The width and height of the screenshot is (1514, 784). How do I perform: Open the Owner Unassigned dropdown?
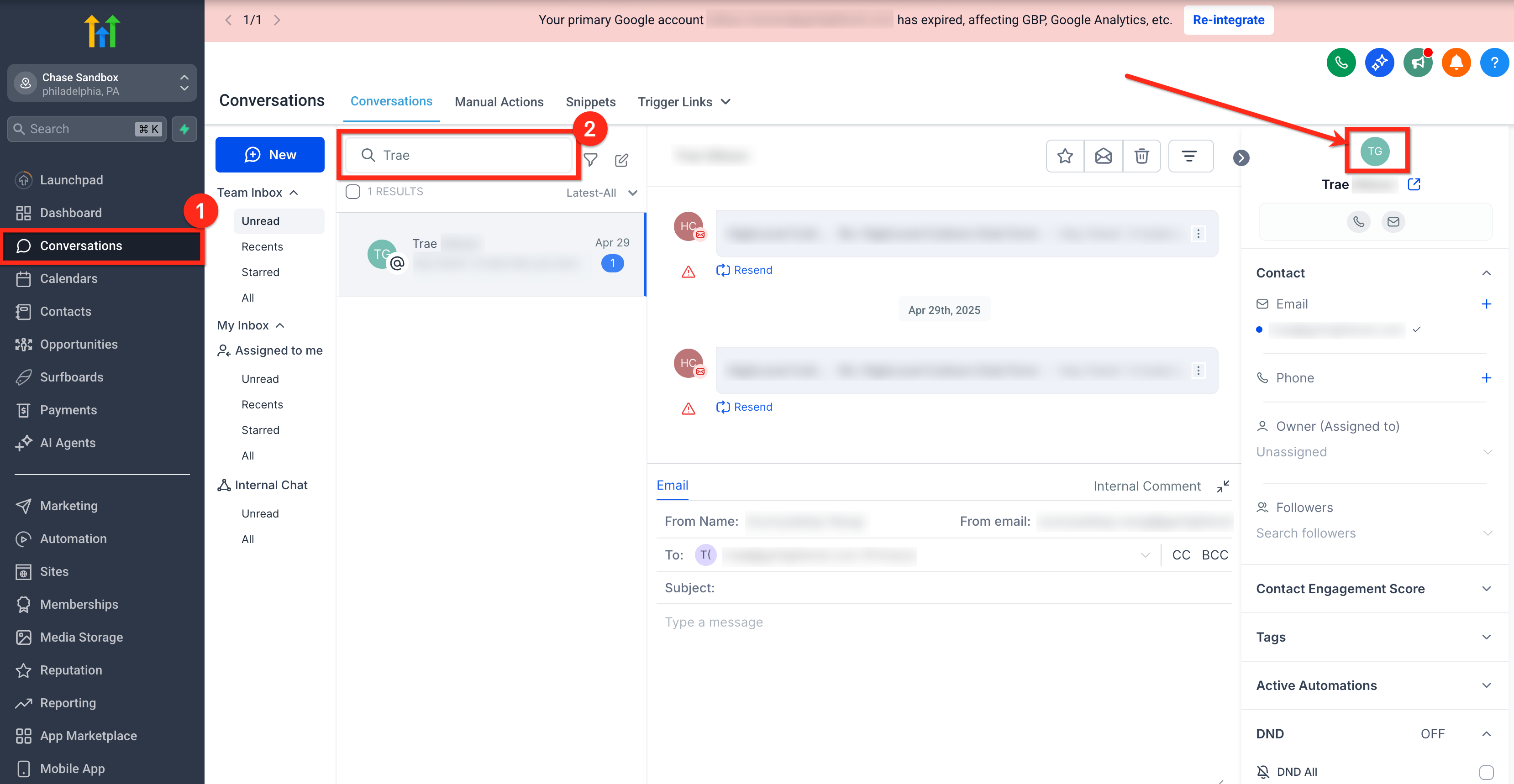(1373, 452)
